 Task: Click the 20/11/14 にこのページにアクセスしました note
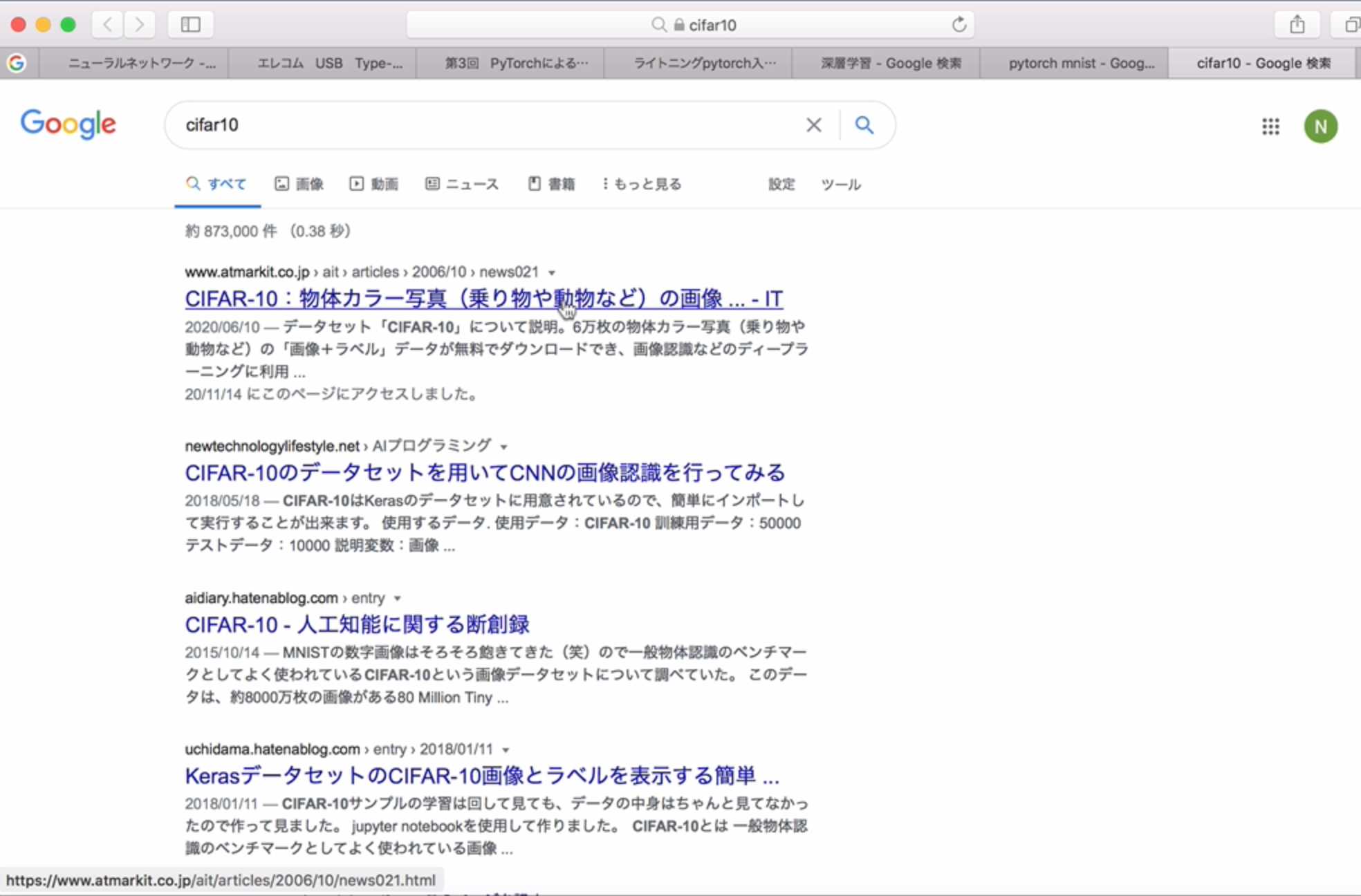[x=331, y=395]
